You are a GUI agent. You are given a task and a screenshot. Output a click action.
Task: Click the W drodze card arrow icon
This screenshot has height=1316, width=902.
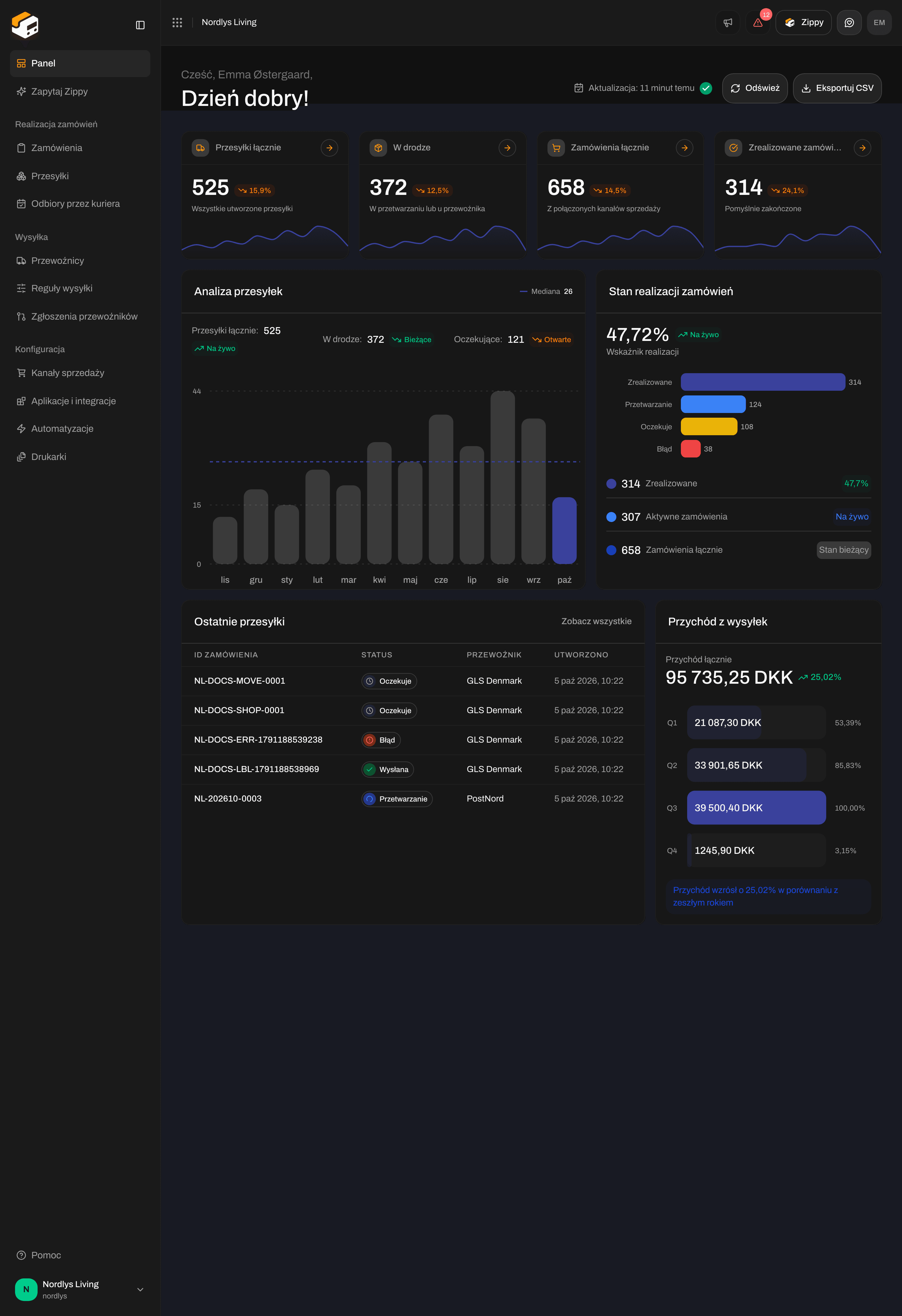[x=507, y=148]
